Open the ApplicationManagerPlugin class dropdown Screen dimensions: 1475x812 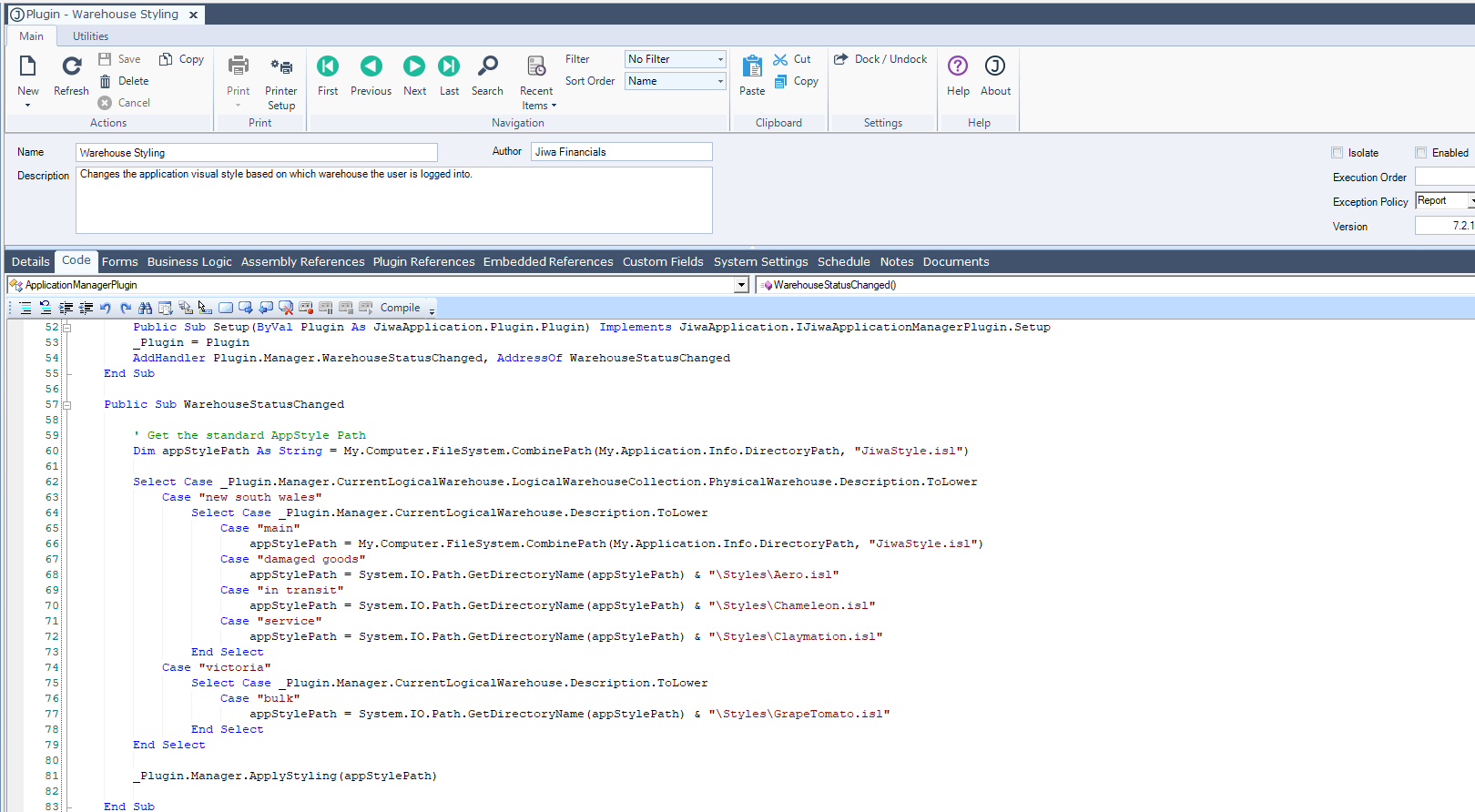[741, 285]
